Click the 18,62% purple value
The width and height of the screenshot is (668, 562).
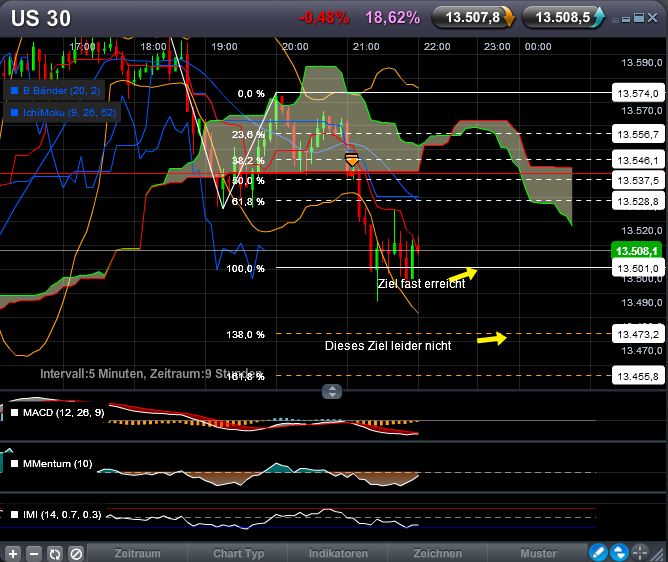[x=392, y=17]
